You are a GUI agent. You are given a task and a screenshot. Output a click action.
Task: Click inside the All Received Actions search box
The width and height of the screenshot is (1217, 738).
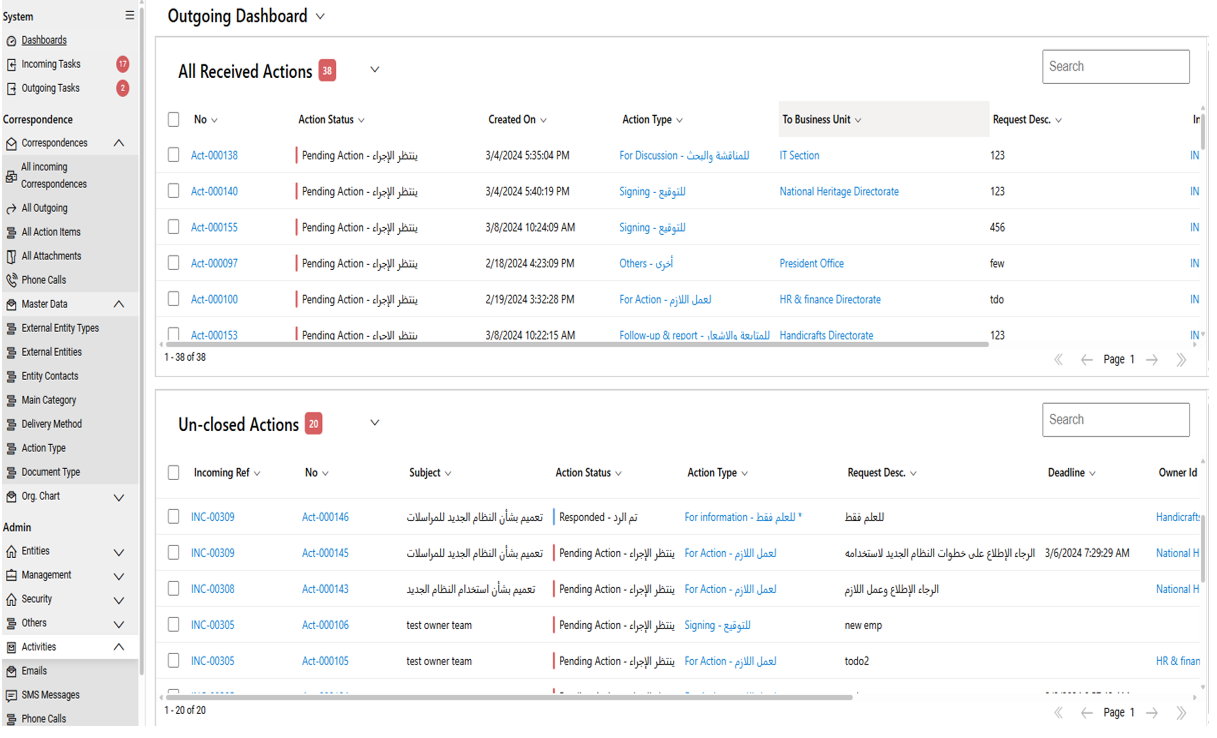tap(1115, 66)
